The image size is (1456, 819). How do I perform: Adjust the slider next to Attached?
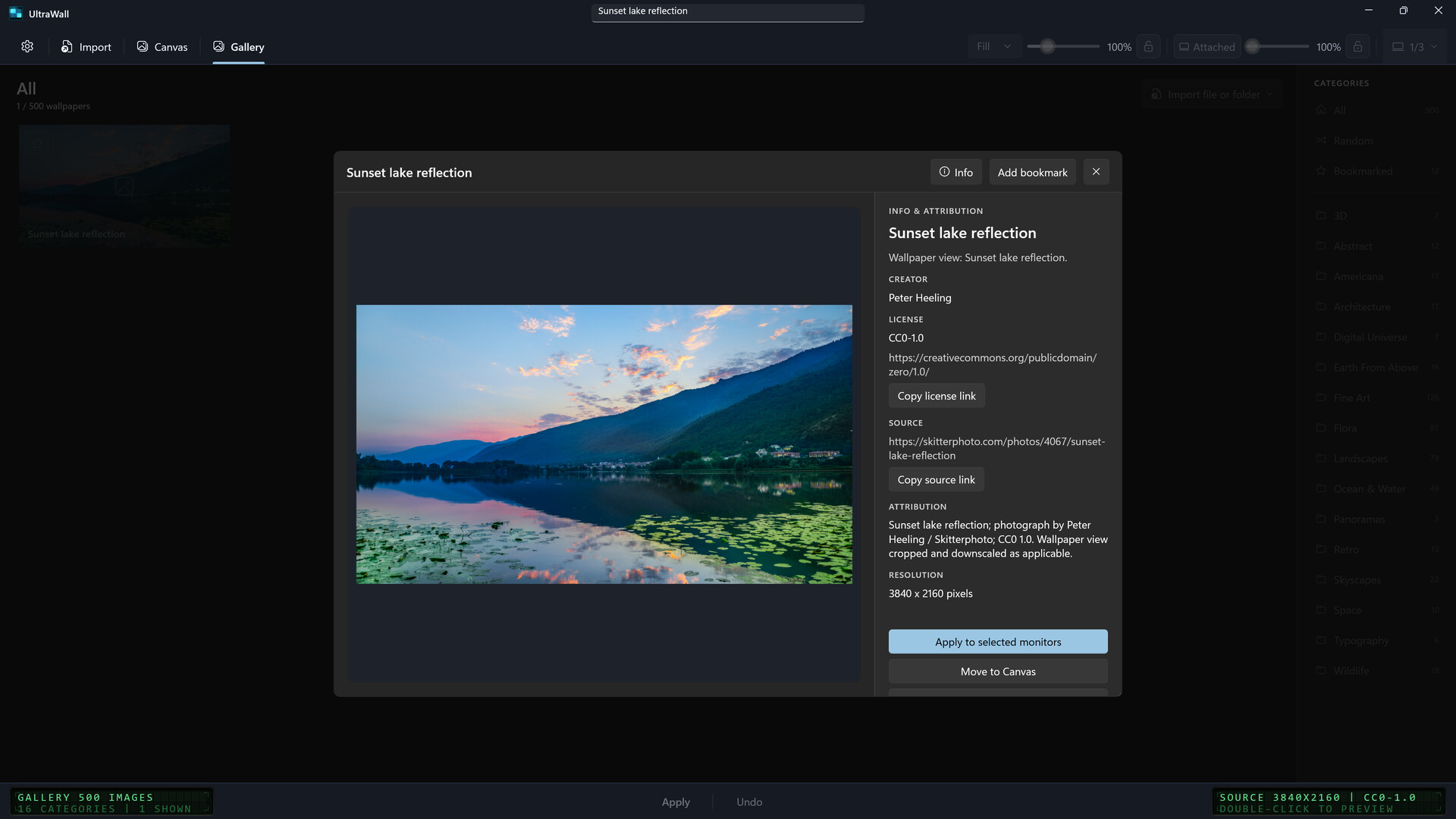(1277, 47)
